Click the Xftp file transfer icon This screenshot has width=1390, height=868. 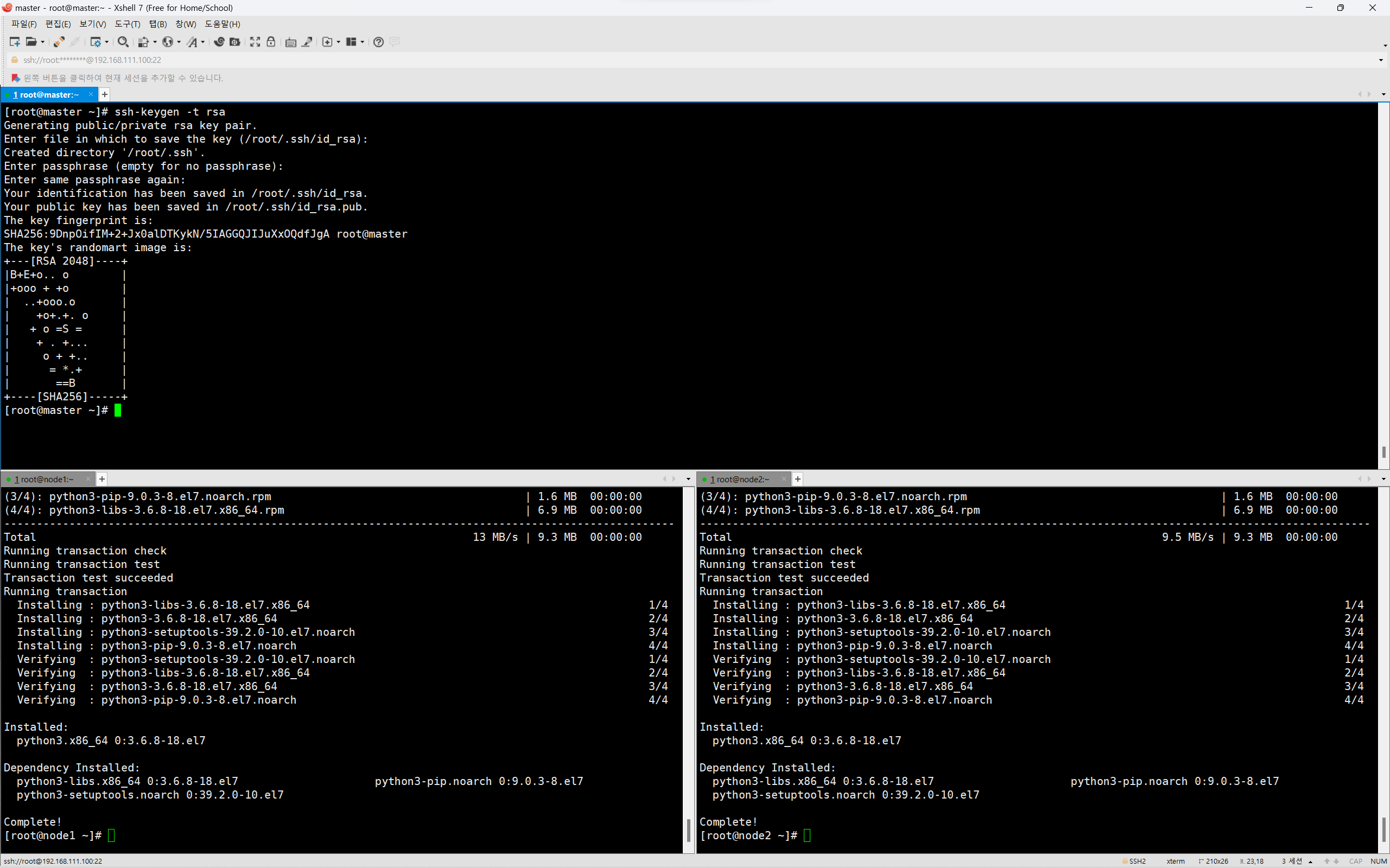pos(235,42)
